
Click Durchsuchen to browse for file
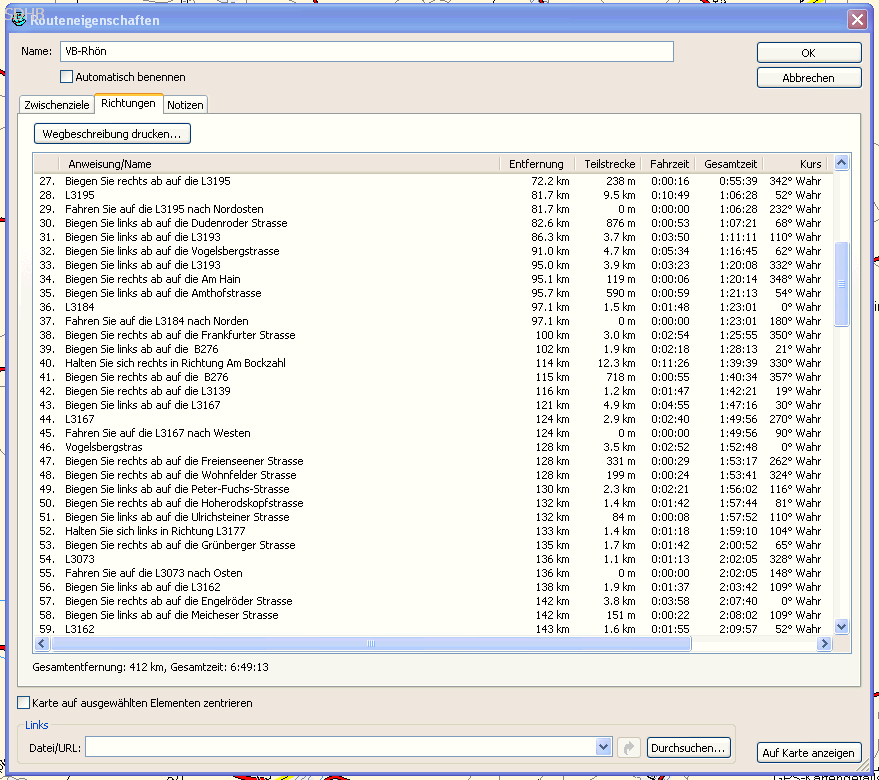coord(689,747)
